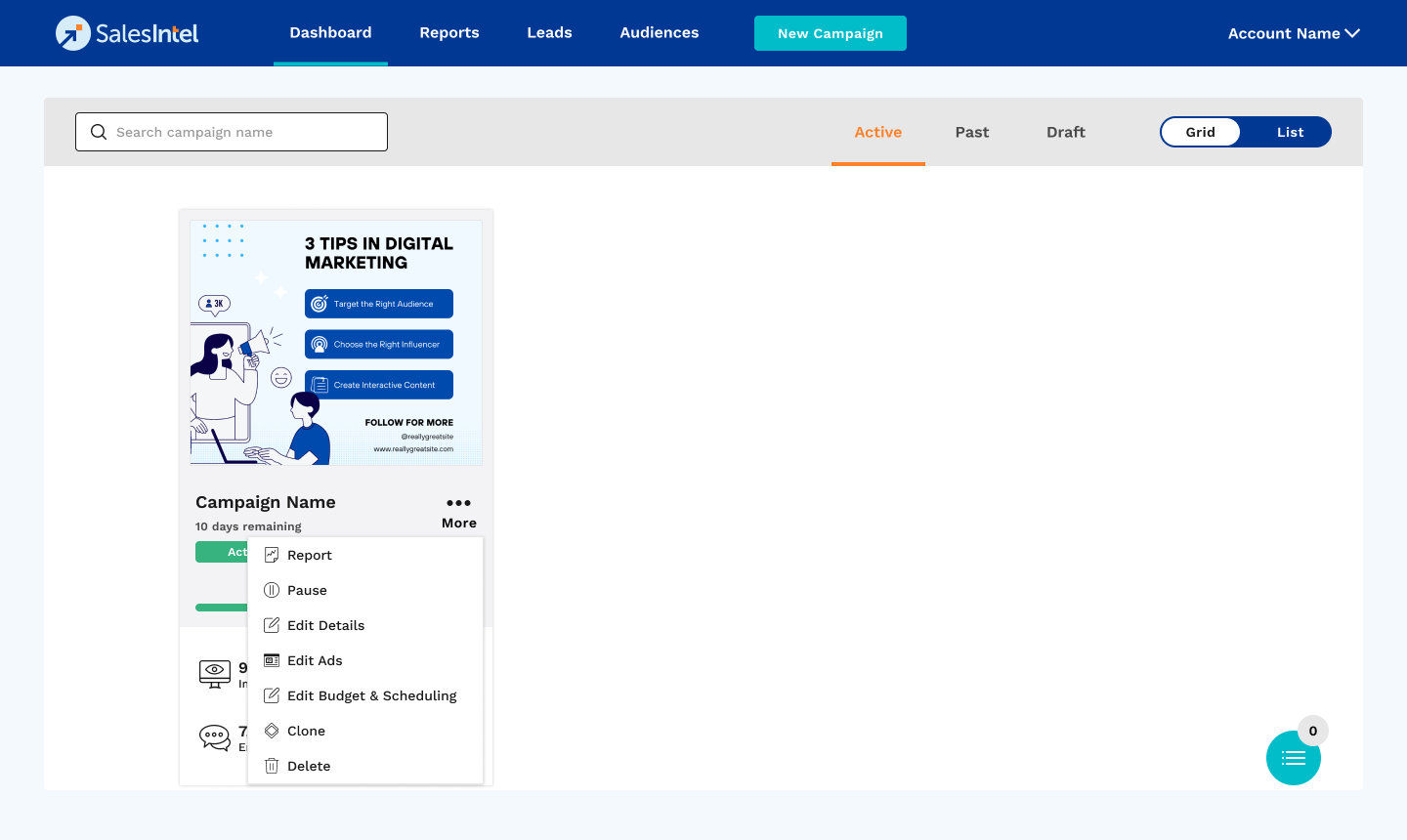1407x840 pixels.
Task: Open the floating list button
Action: click(x=1293, y=758)
